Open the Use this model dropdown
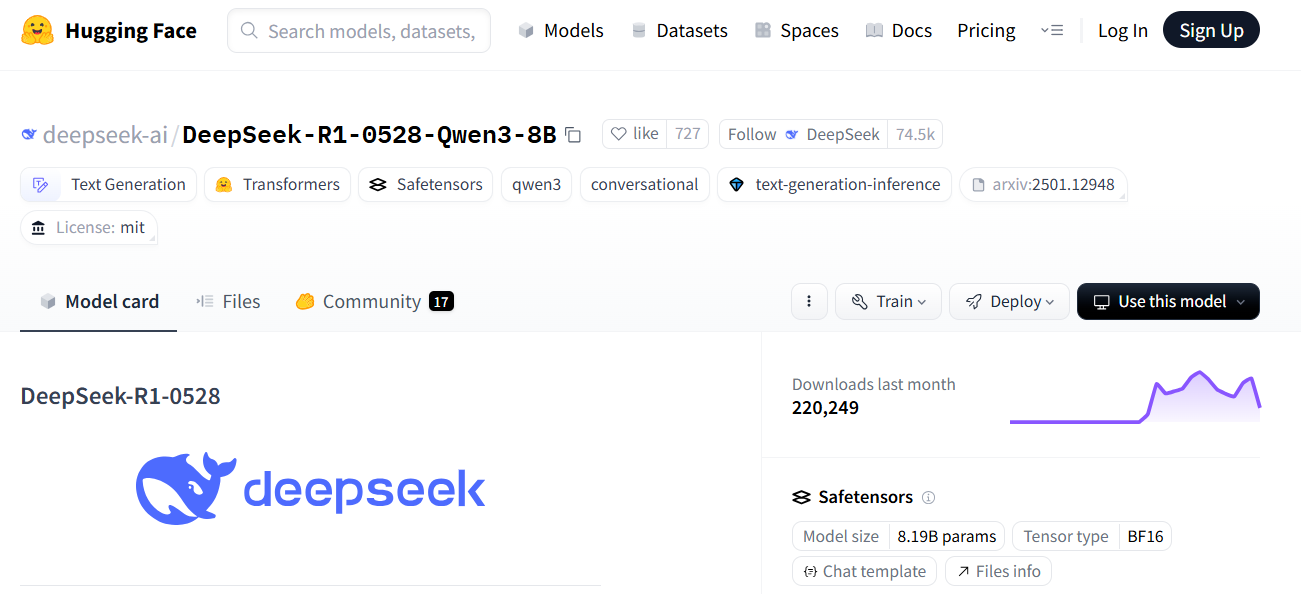Image resolution: width=1301 pixels, height=594 pixels. pos(1168,302)
